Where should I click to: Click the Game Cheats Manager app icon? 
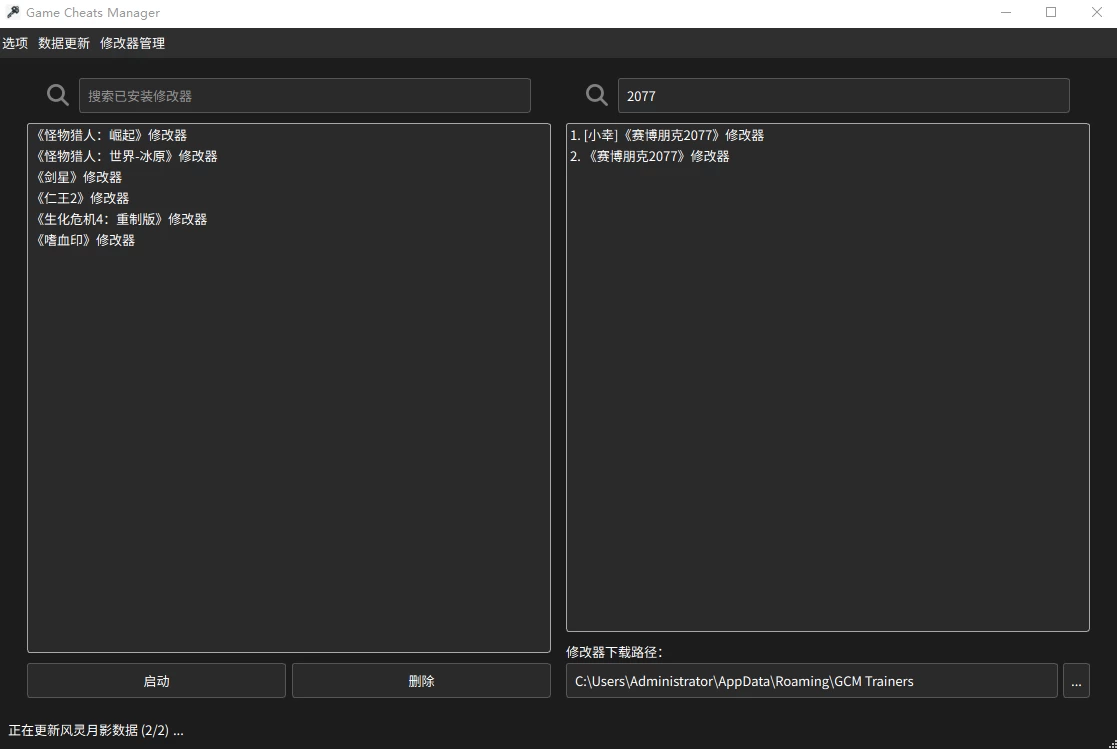[13, 12]
